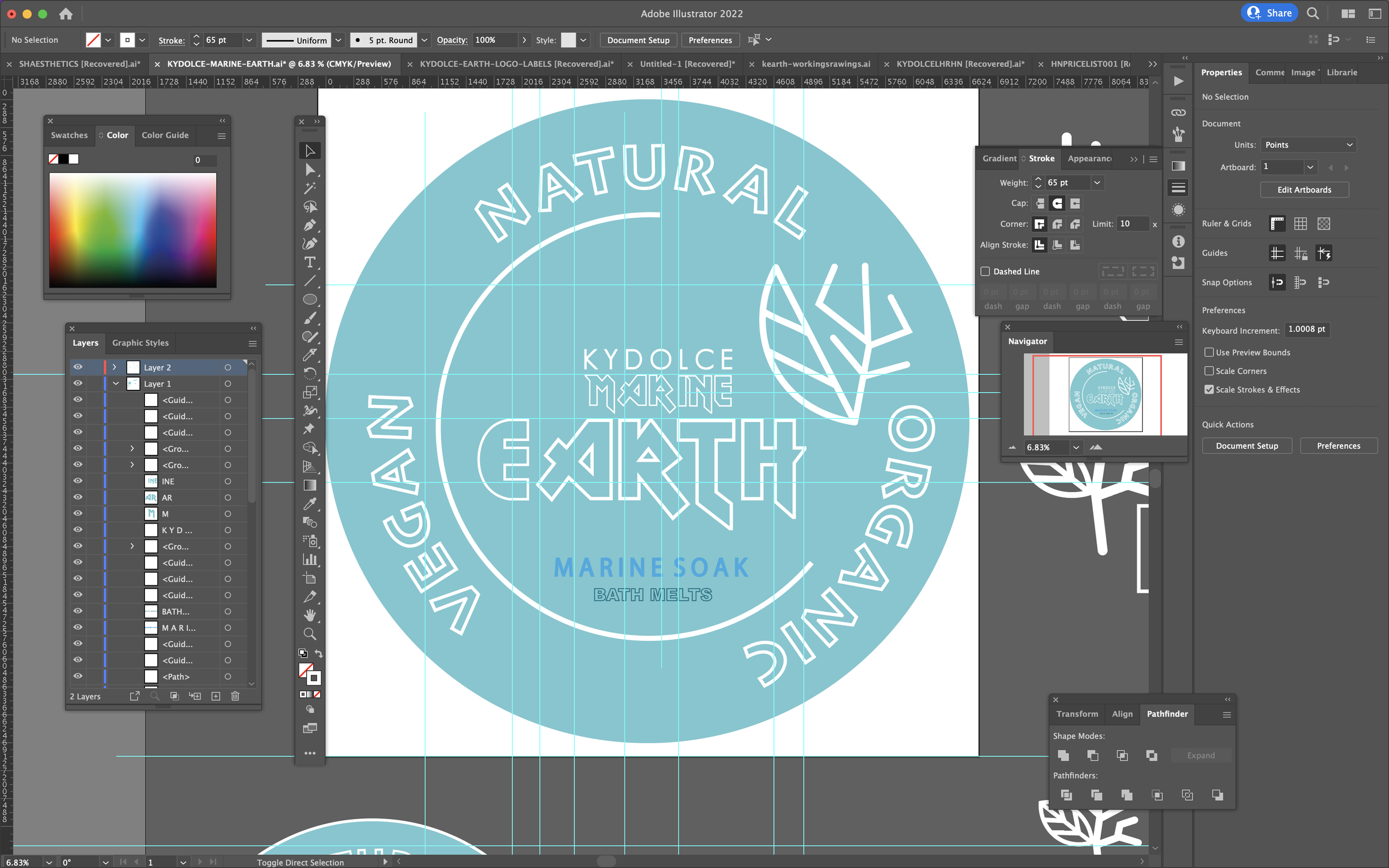Open Navigator zoom percentage dropdown
The image size is (1389, 868).
coord(1076,447)
